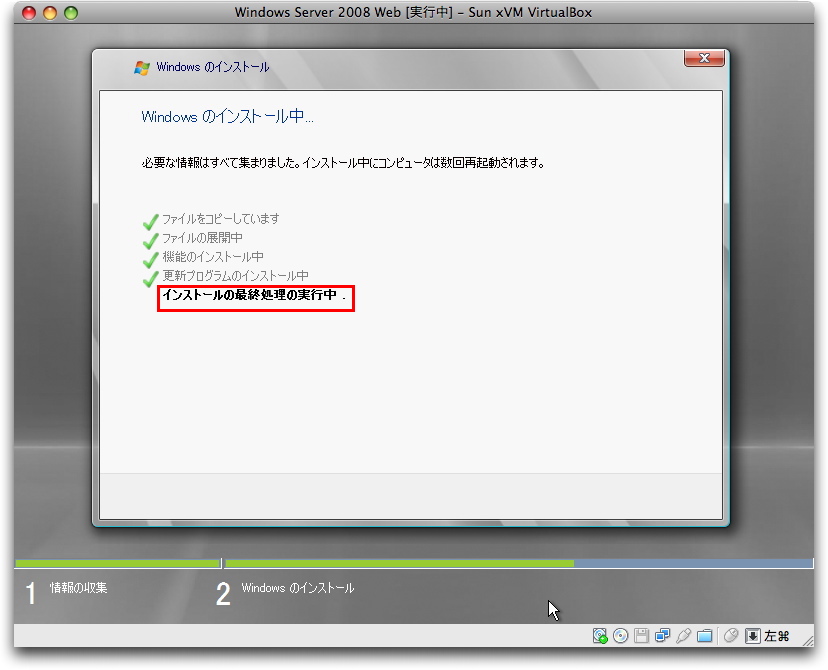Click the bold step インストールの最終処理の実行中
This screenshot has height=670, width=828.
click(249, 295)
